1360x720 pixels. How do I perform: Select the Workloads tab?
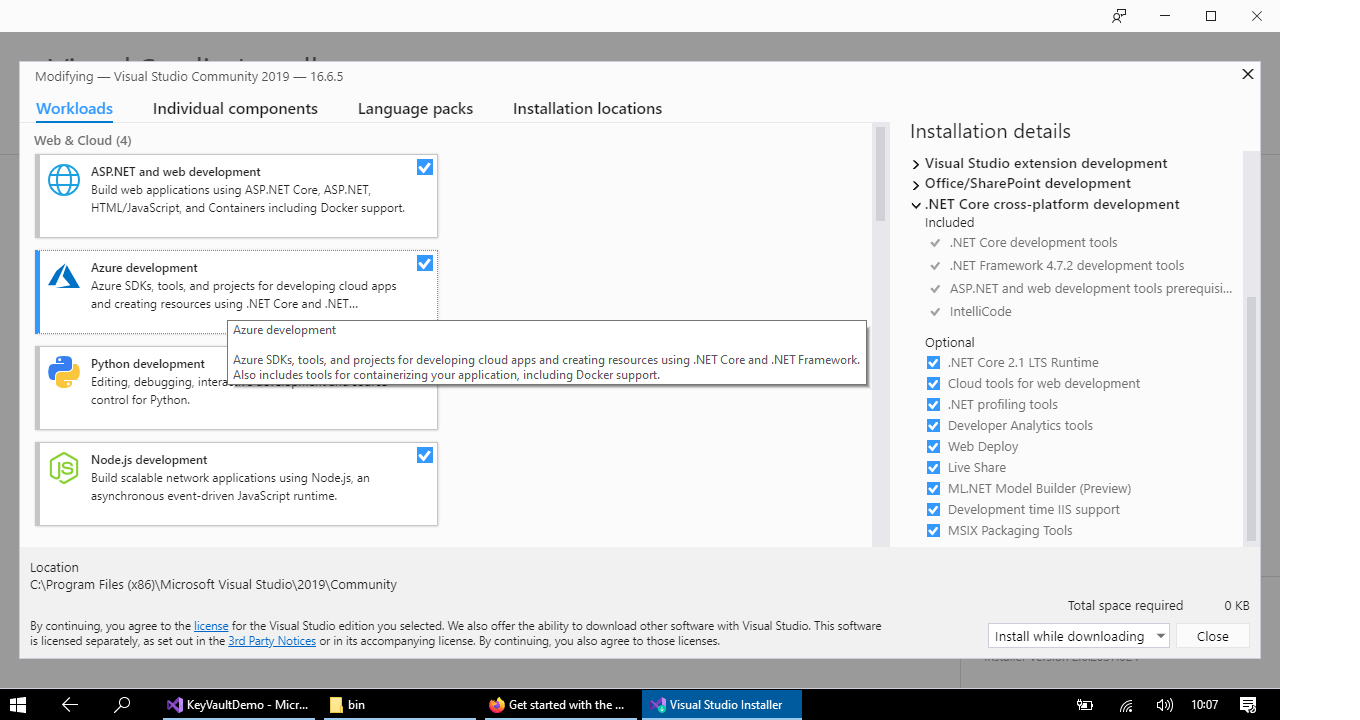coord(74,109)
